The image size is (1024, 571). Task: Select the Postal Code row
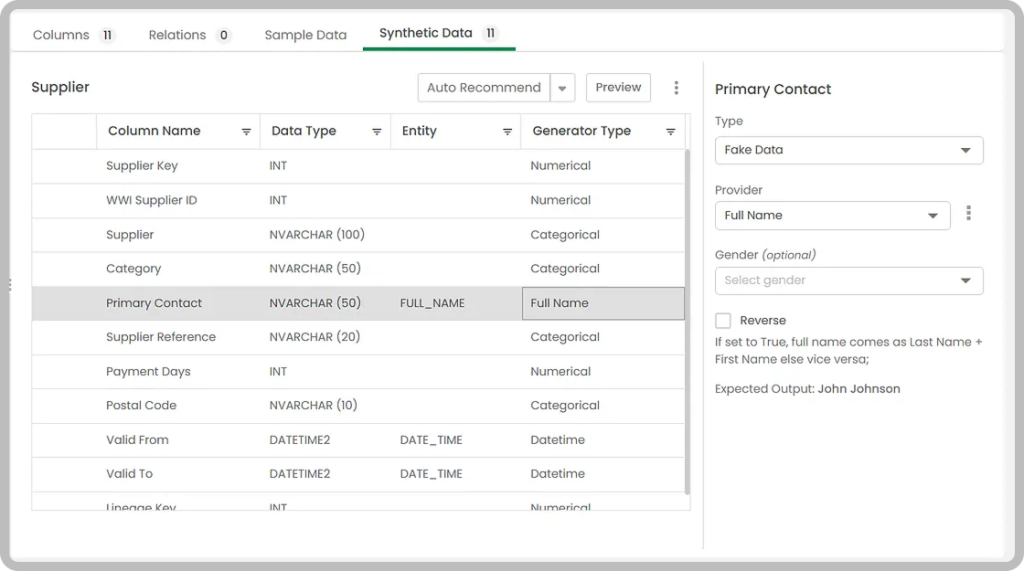click(x=358, y=406)
